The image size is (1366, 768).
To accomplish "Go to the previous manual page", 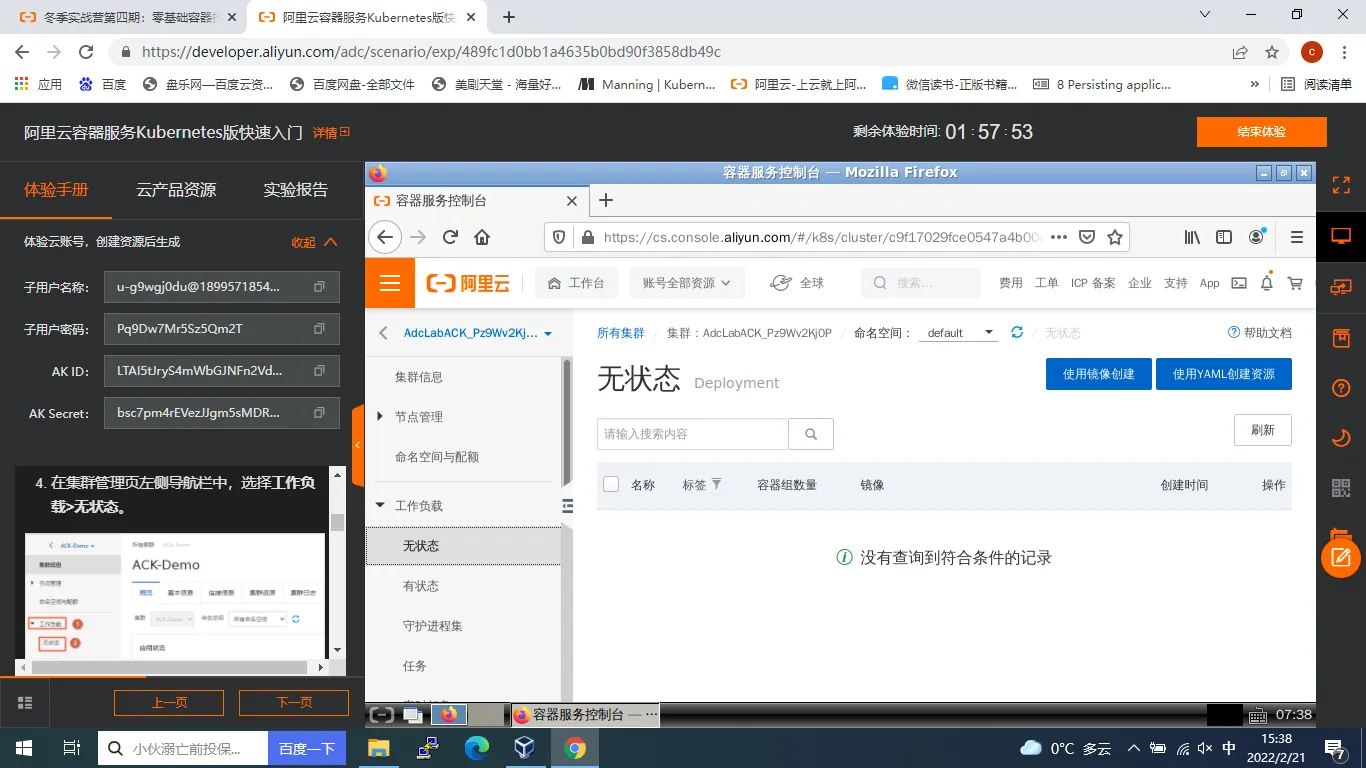I will pyautogui.click(x=169, y=703).
